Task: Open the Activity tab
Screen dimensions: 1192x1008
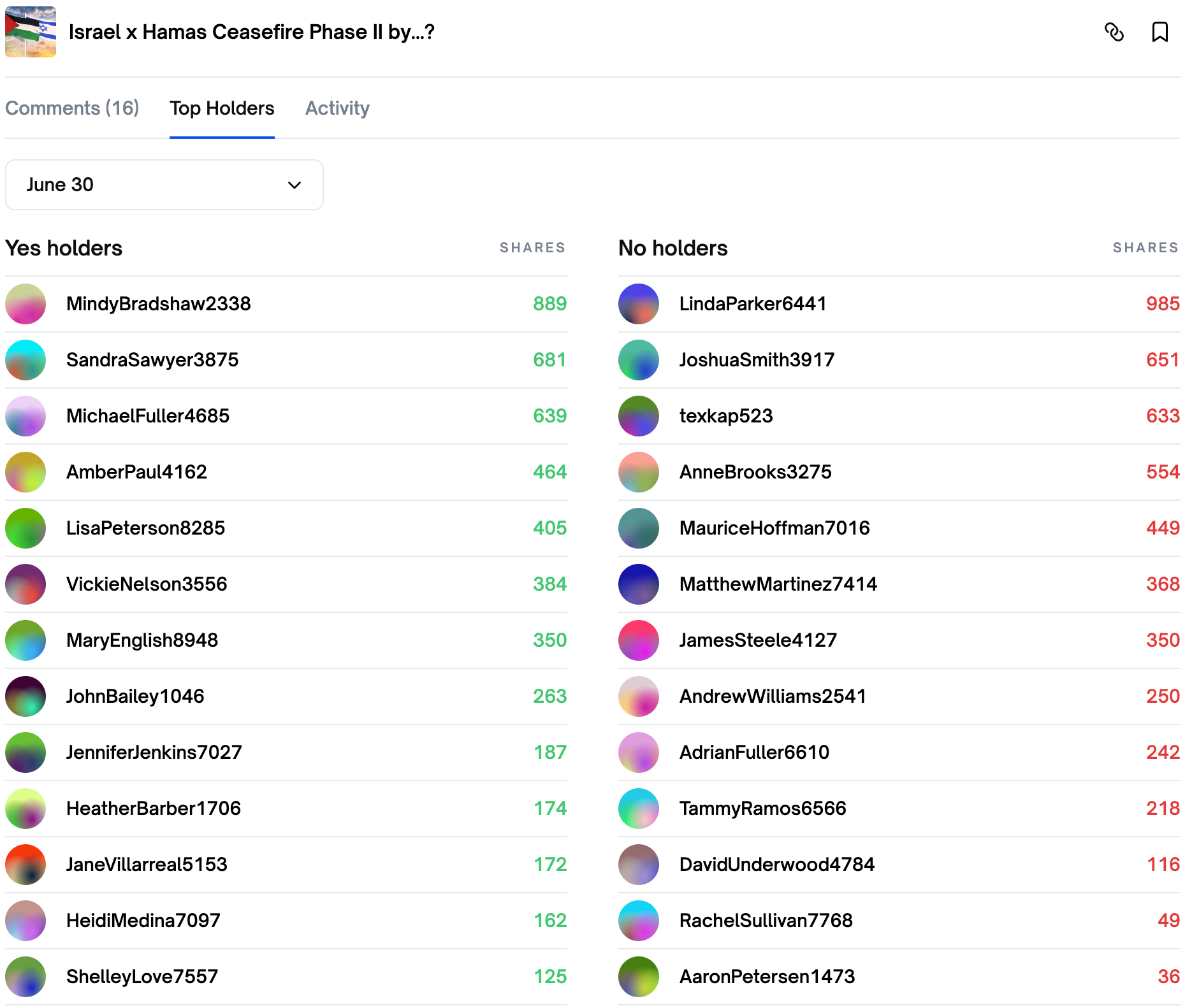Action: [337, 108]
